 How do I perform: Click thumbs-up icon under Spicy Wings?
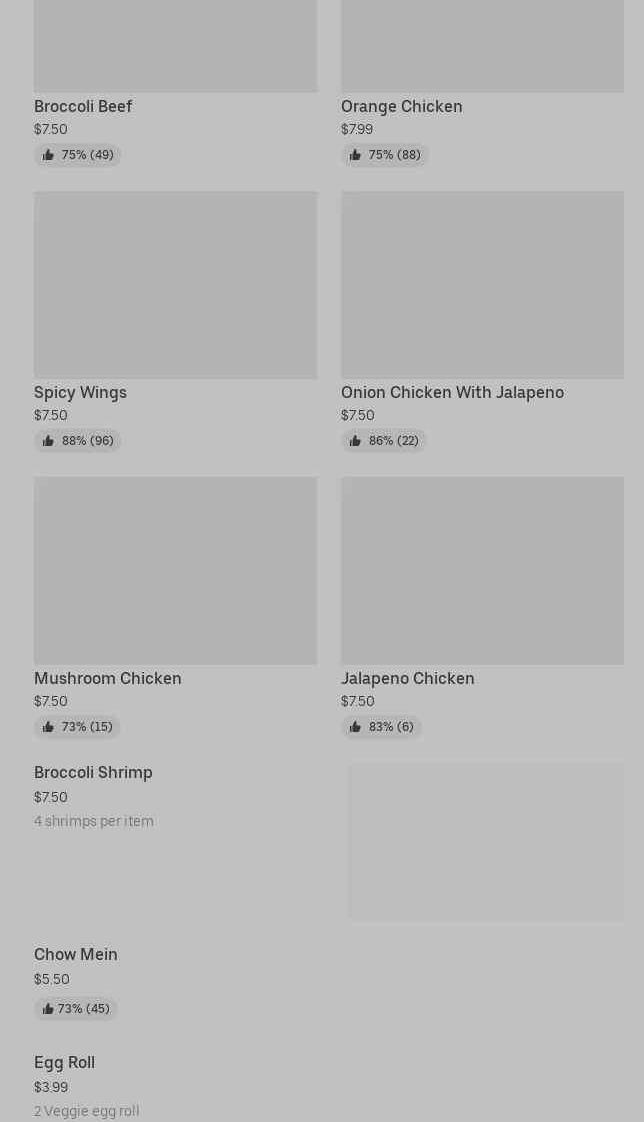[48, 441]
